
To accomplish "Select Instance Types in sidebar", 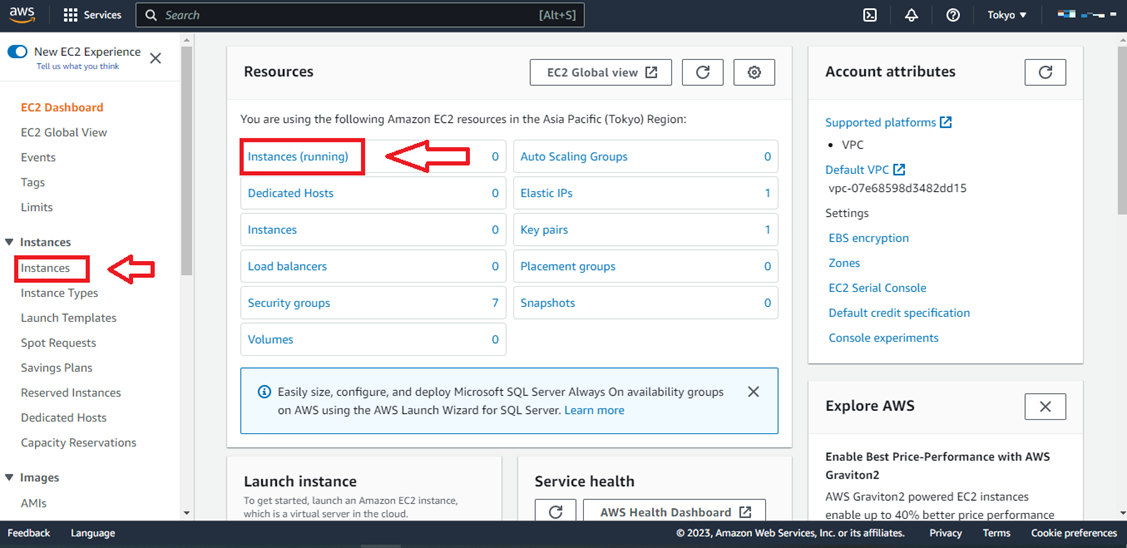I will [60, 293].
